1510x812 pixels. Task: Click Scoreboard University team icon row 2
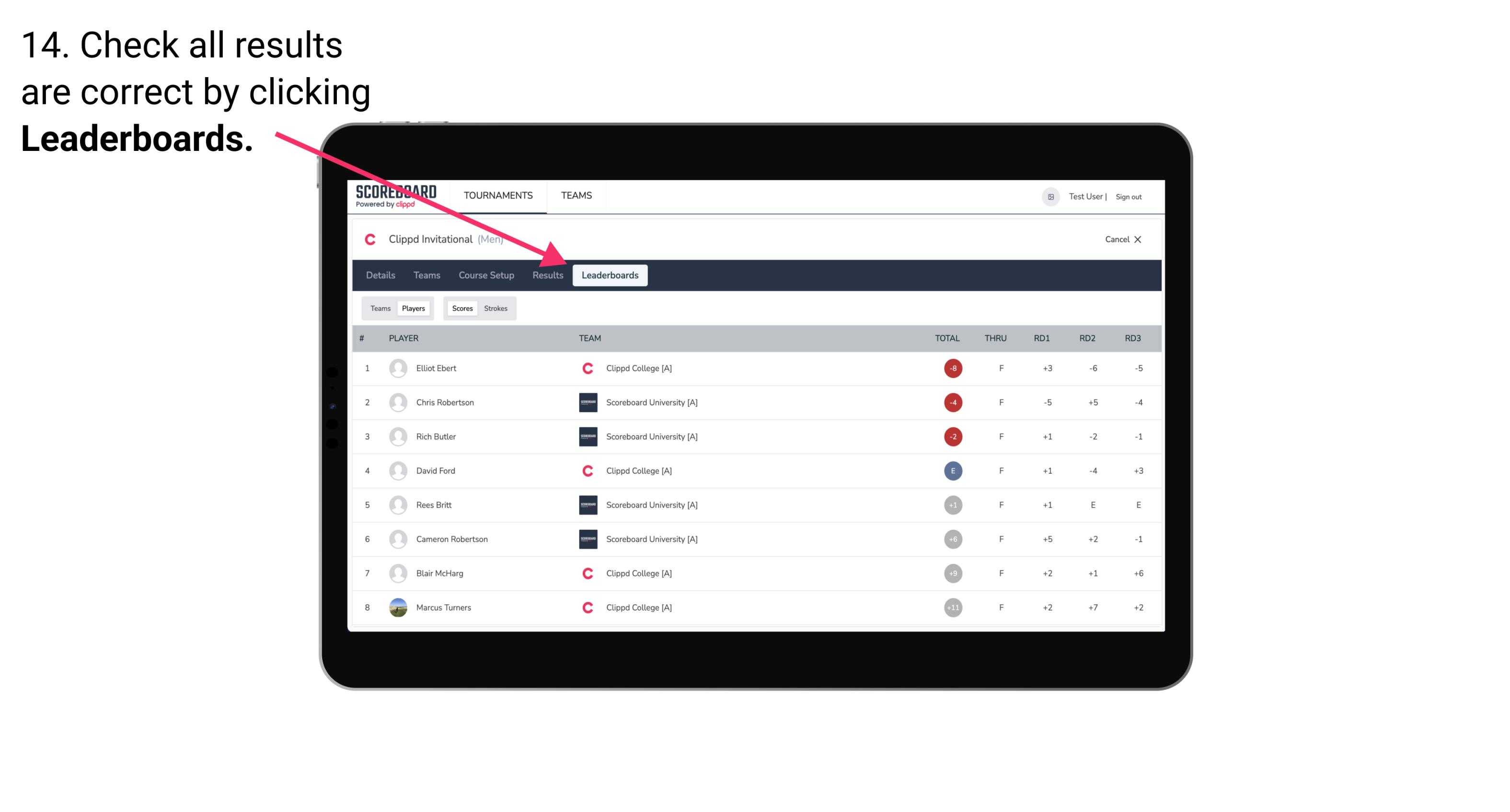587,402
